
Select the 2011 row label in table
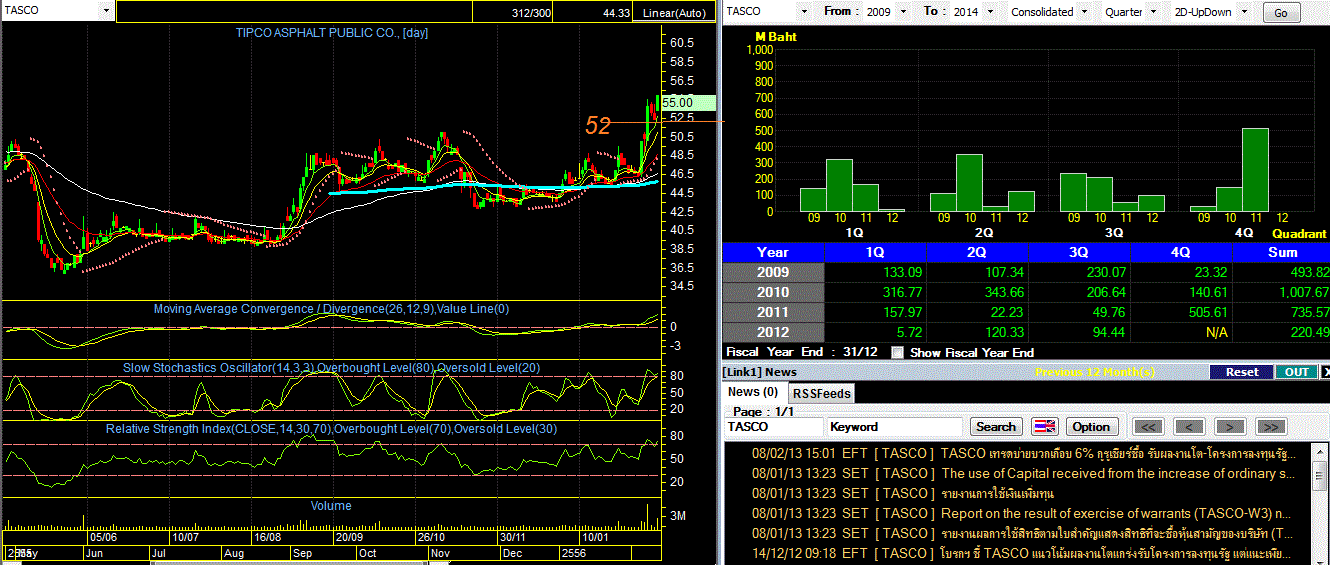point(773,312)
